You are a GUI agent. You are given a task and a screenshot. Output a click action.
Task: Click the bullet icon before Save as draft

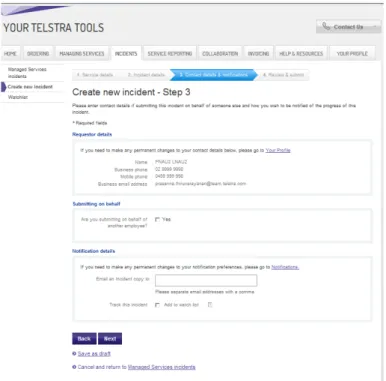(x=74, y=354)
